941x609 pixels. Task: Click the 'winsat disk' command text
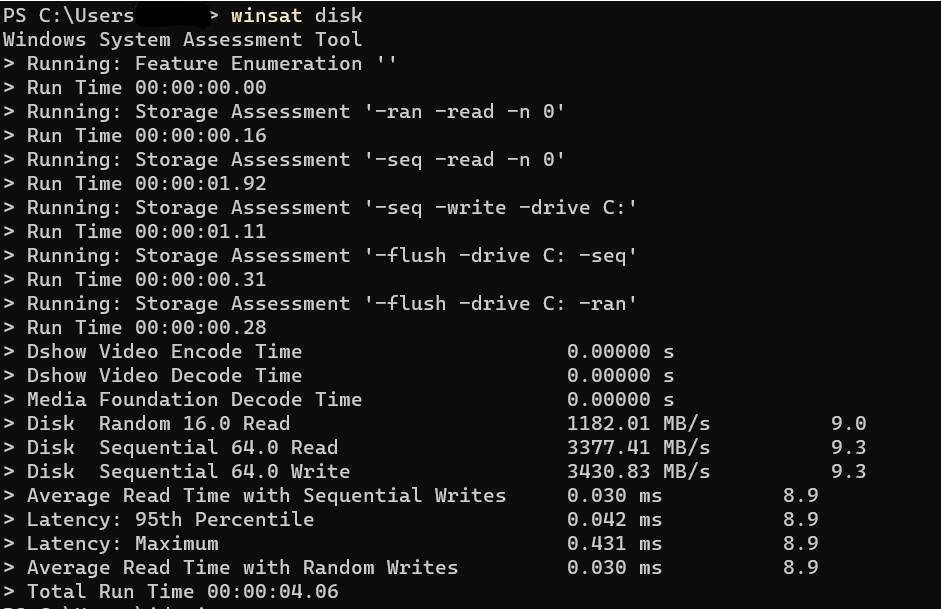pos(296,15)
